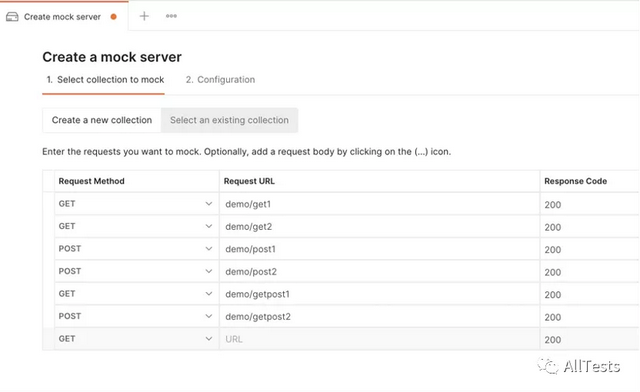
Task: Open a new tab with plus icon
Action: point(144,16)
